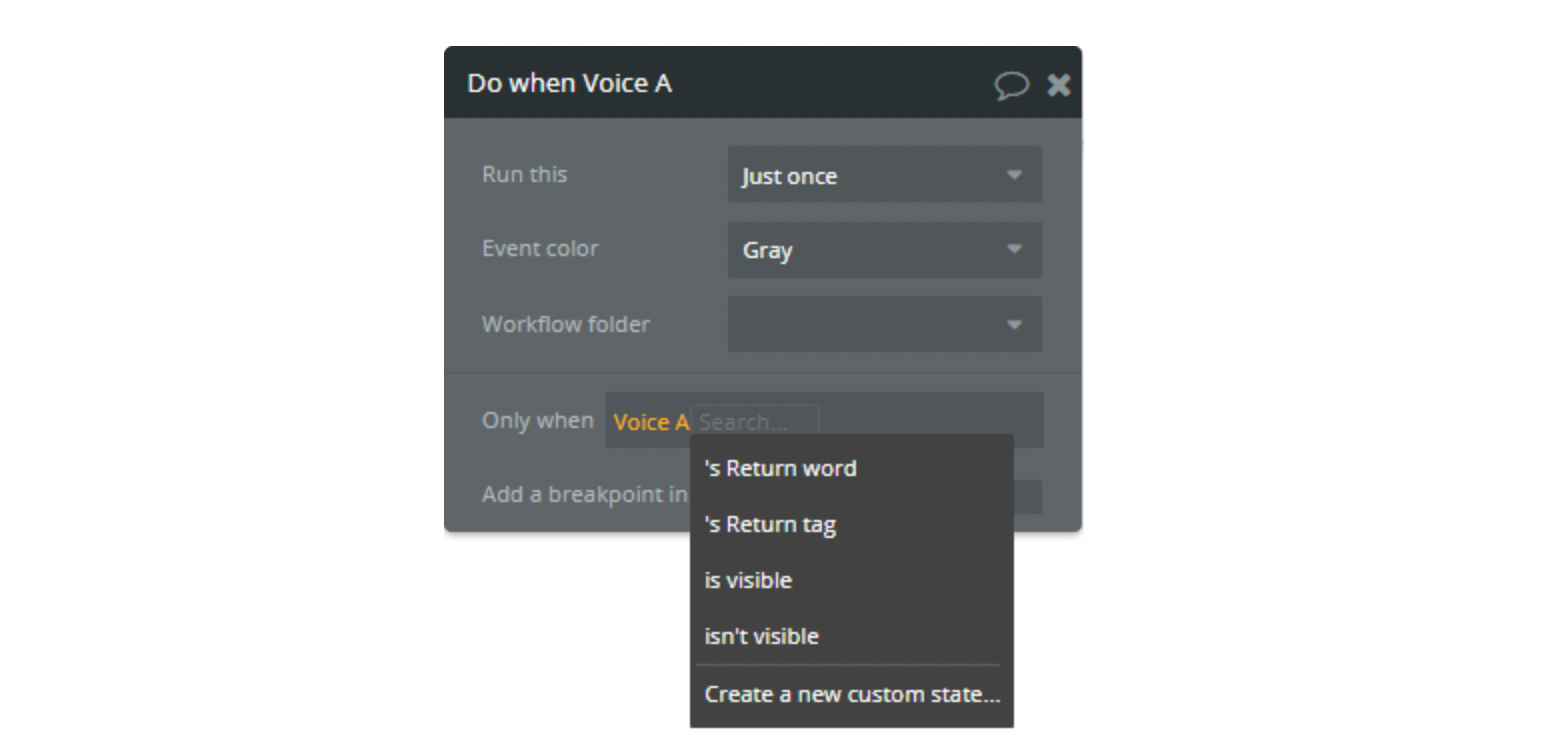The height and width of the screenshot is (750, 1542).
Task: Select Create a new custom state...
Action: 851,694
